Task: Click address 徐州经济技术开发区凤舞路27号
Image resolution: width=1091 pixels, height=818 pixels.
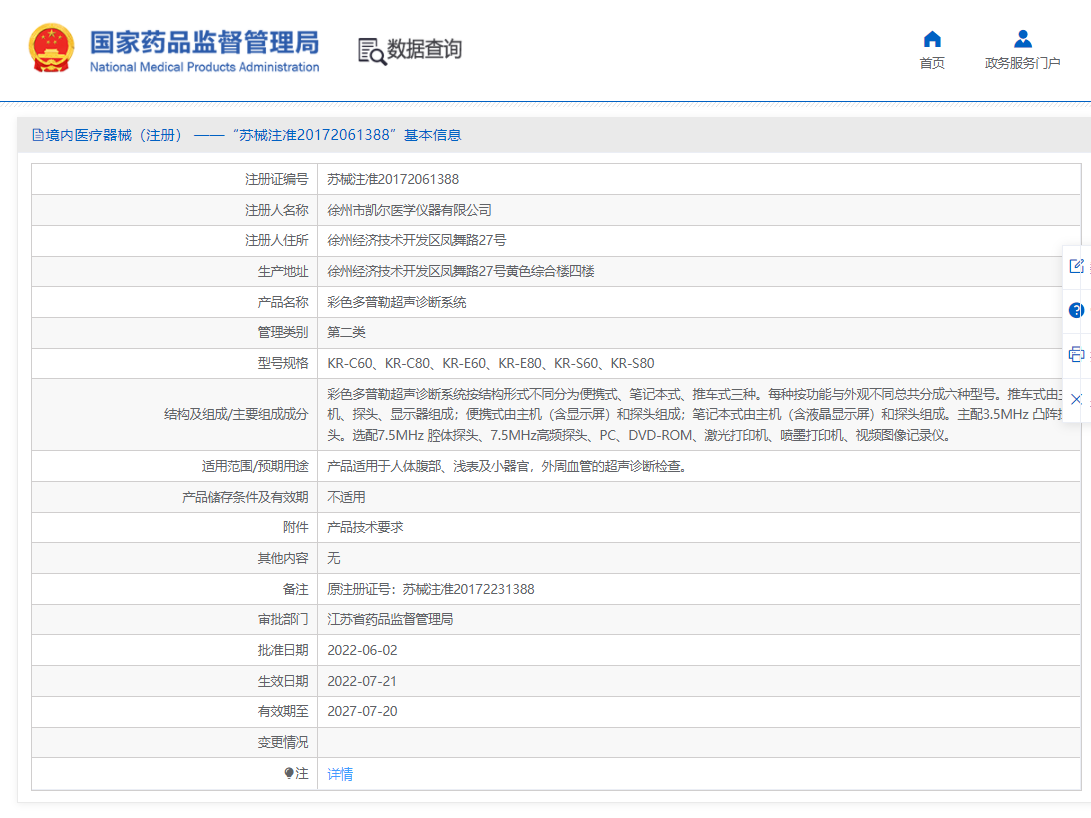Action: point(417,241)
